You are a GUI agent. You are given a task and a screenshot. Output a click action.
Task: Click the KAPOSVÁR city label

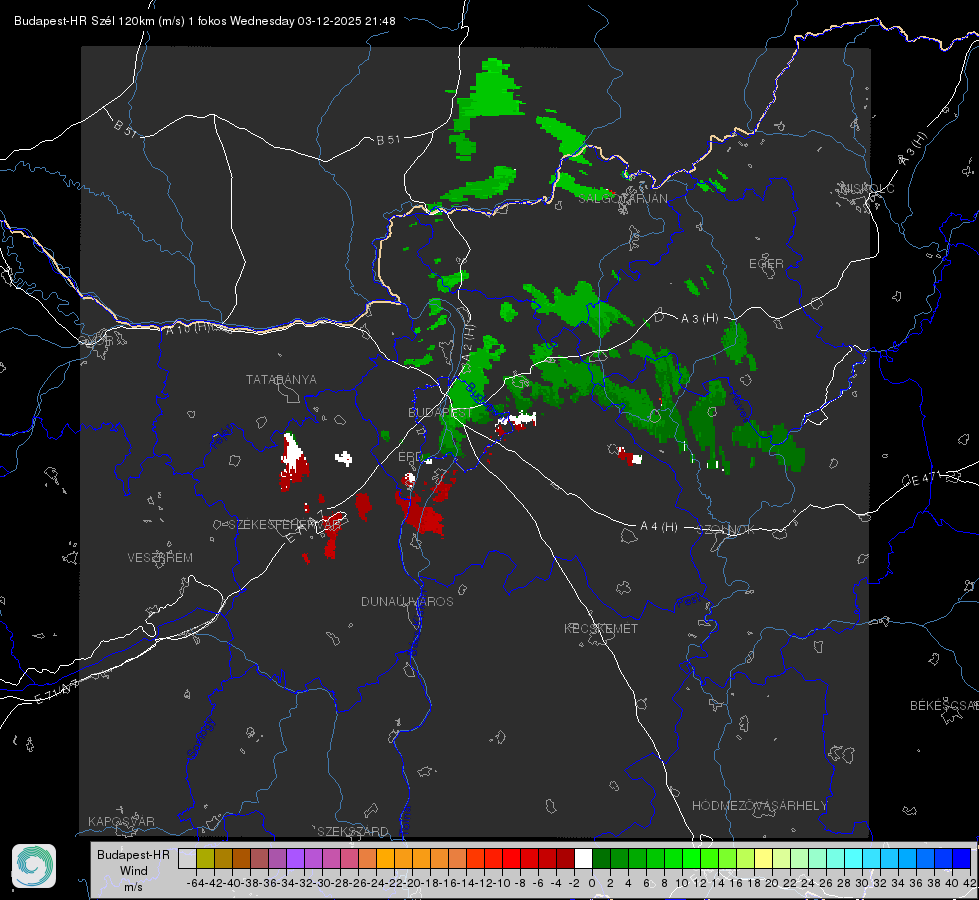[121, 821]
